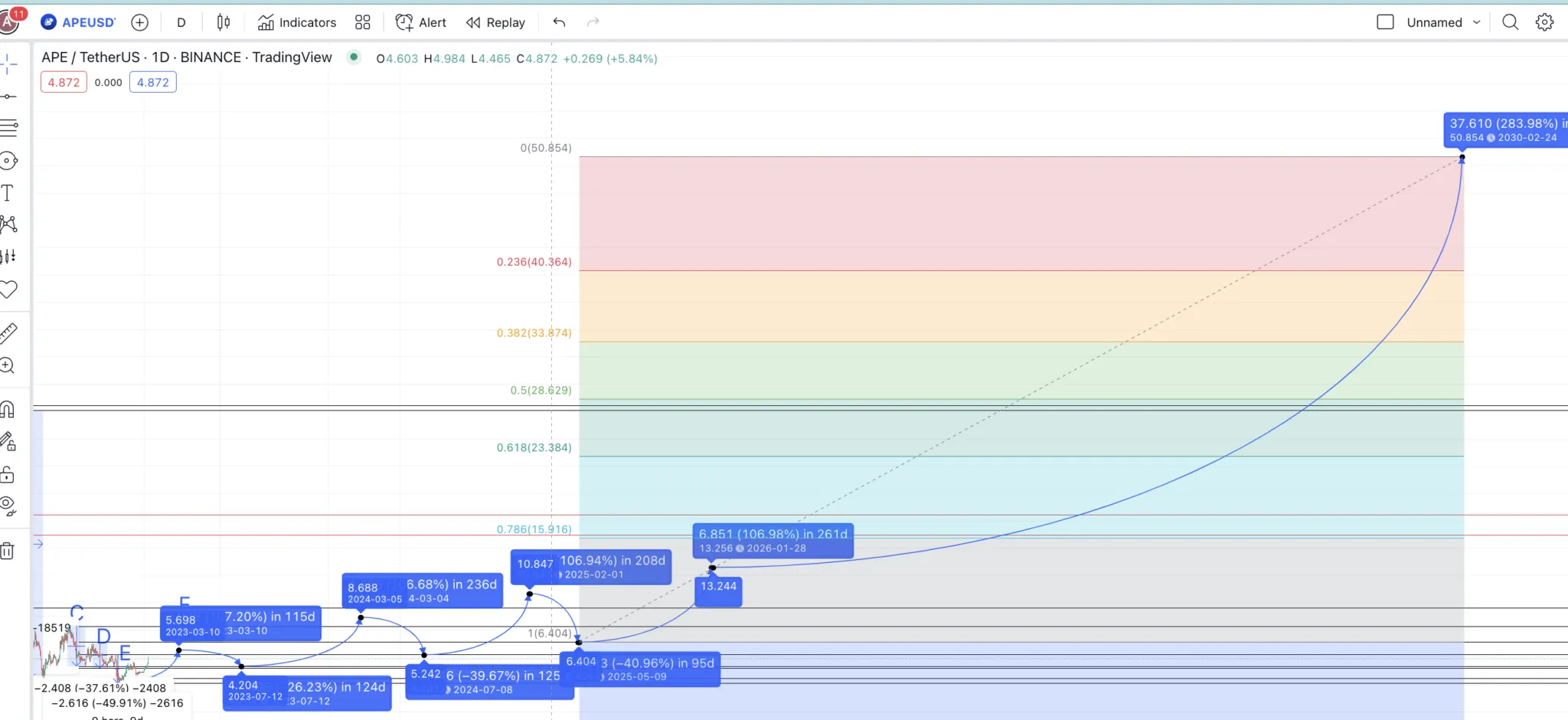Viewport: 1568px width, 720px height.
Task: Click the blue arrow marker at left edge
Action: (x=38, y=544)
